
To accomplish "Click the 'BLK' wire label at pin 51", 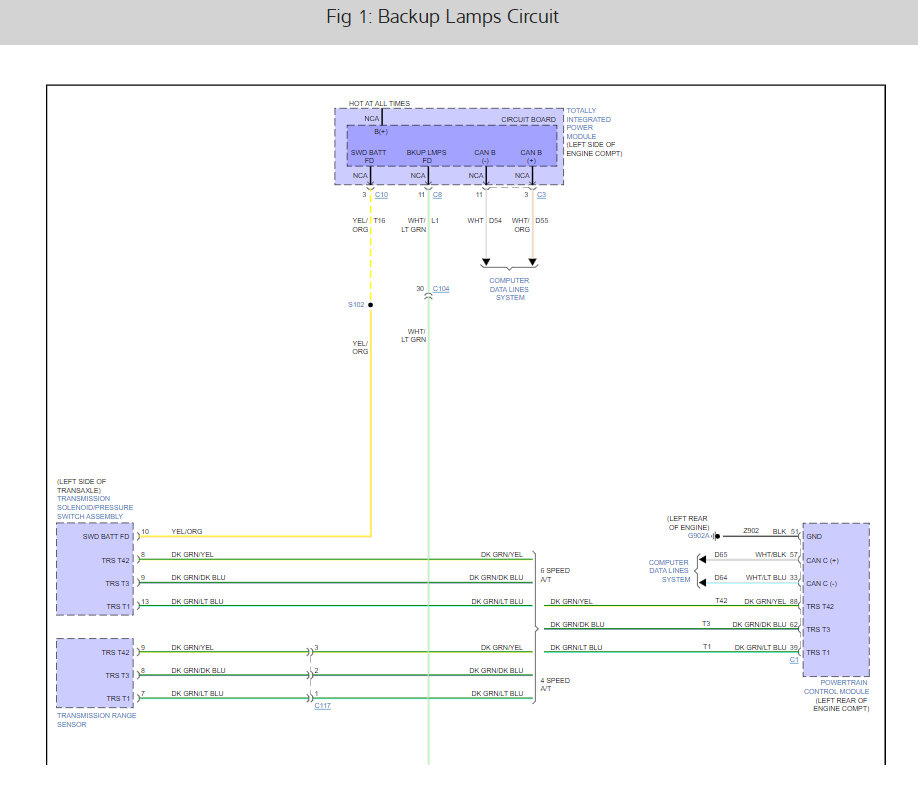I will (779, 531).
